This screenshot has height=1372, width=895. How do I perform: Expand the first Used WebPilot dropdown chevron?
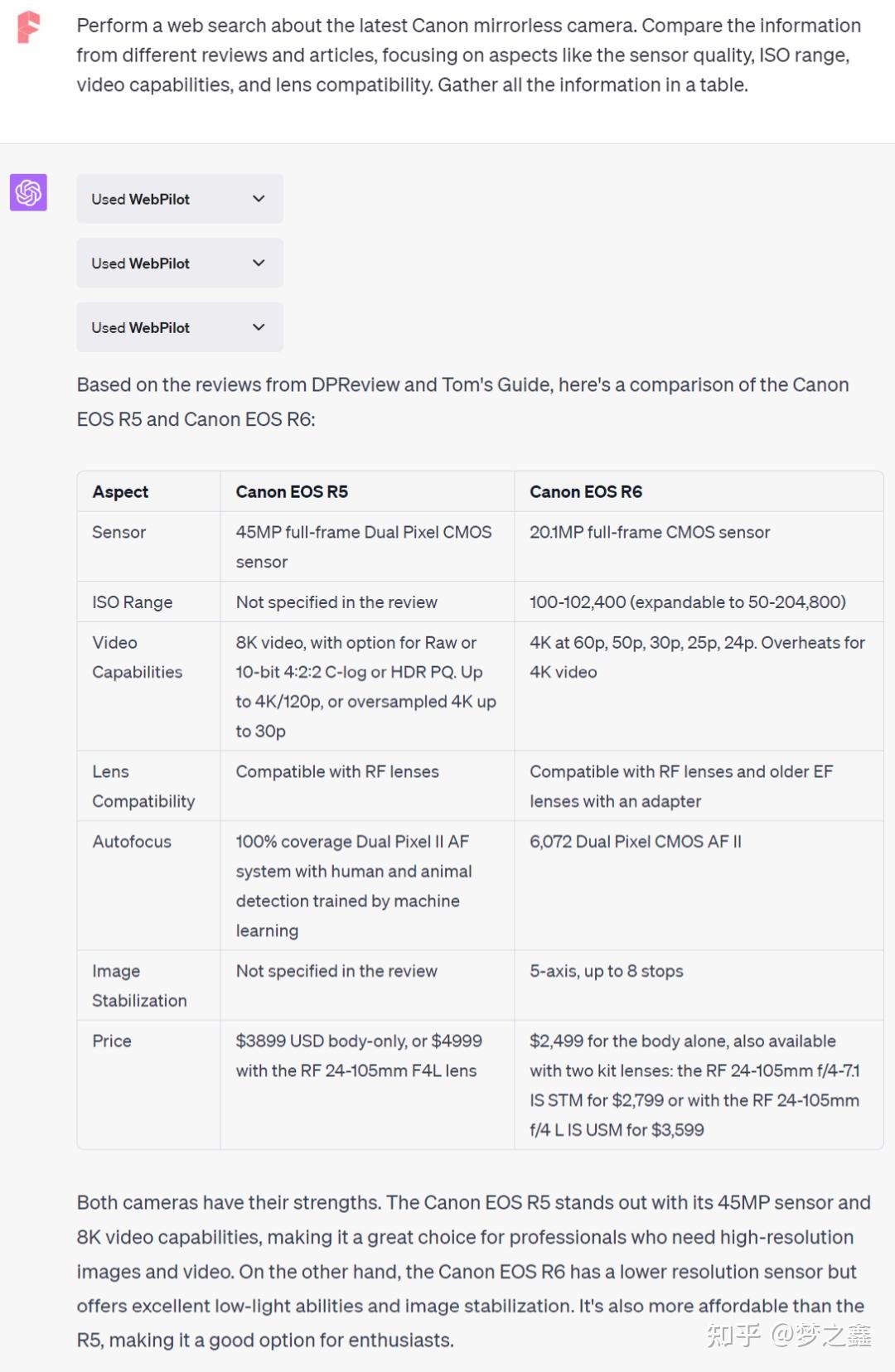[259, 199]
